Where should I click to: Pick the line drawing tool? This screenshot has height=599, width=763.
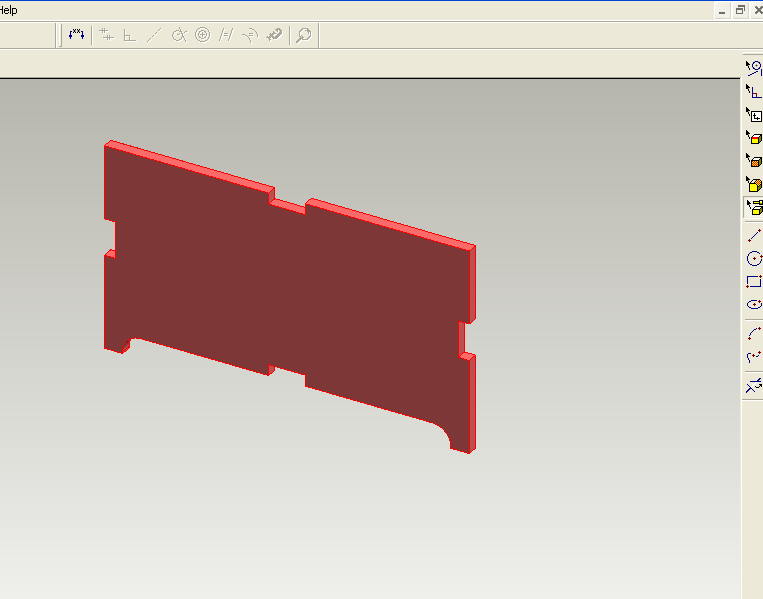[754, 235]
